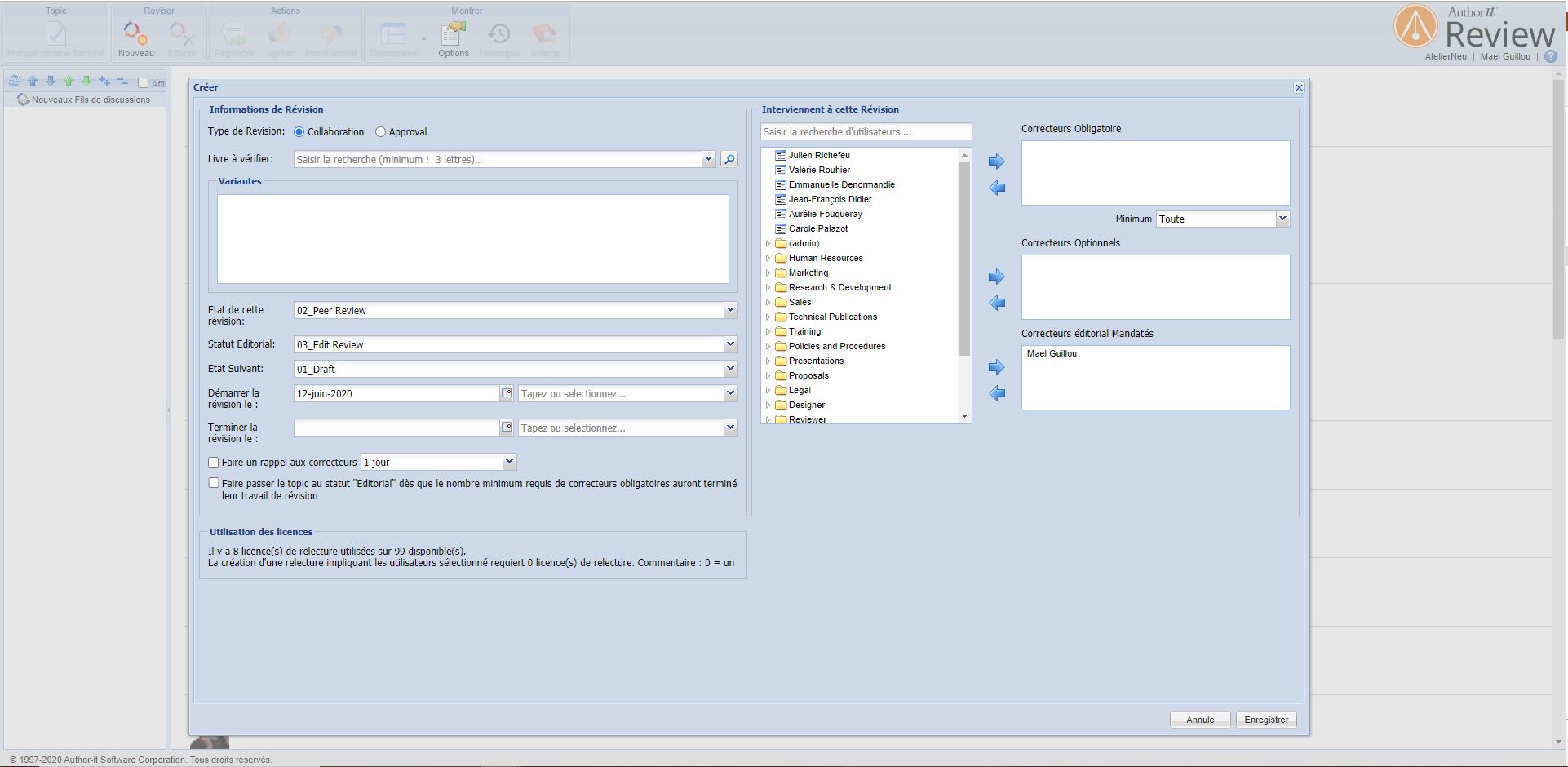Select Nouveaux Fils de discussions tree item

[91, 100]
